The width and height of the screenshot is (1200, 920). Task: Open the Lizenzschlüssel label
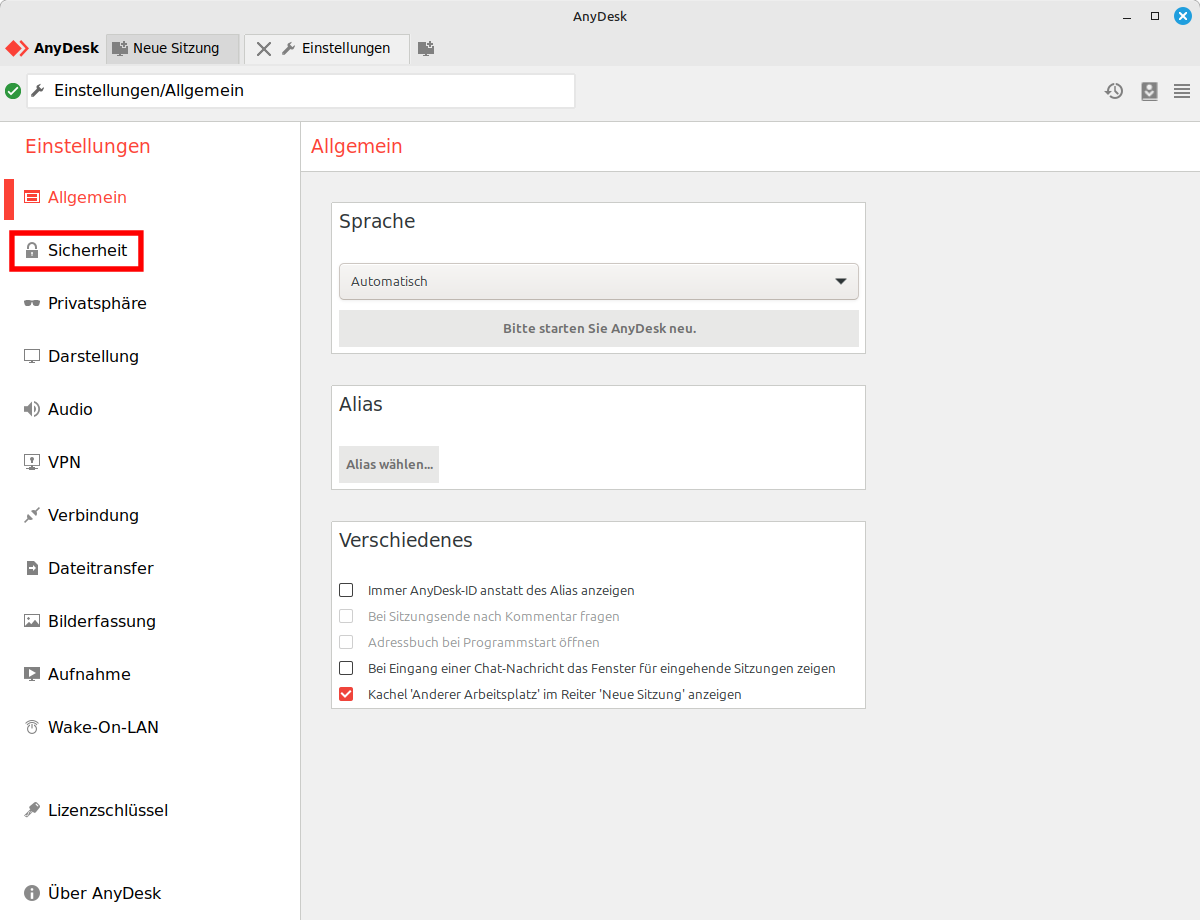(x=108, y=810)
